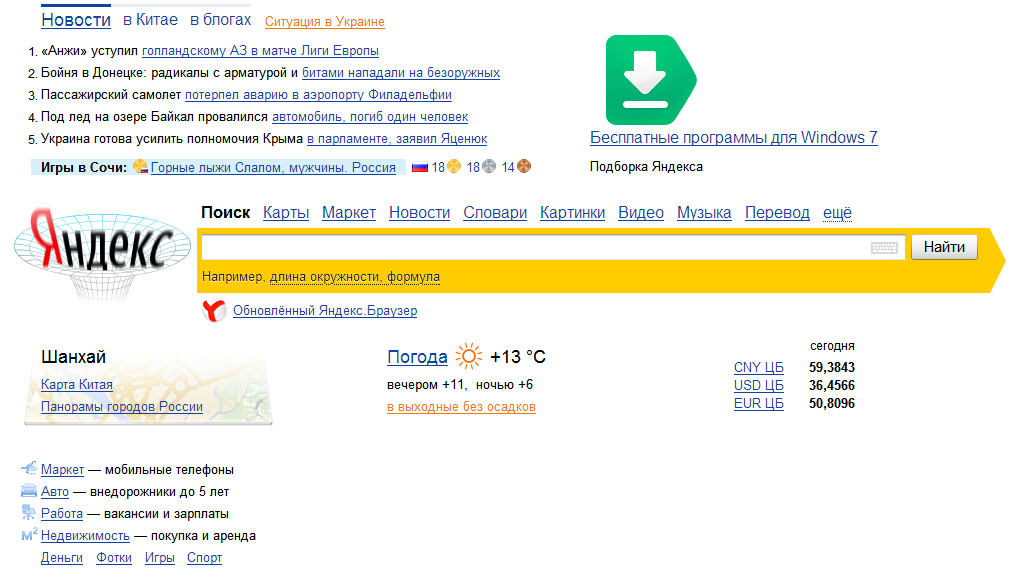The height and width of the screenshot is (572, 1023).
Task: Open the Деньги link
Action: pyautogui.click(x=61, y=558)
